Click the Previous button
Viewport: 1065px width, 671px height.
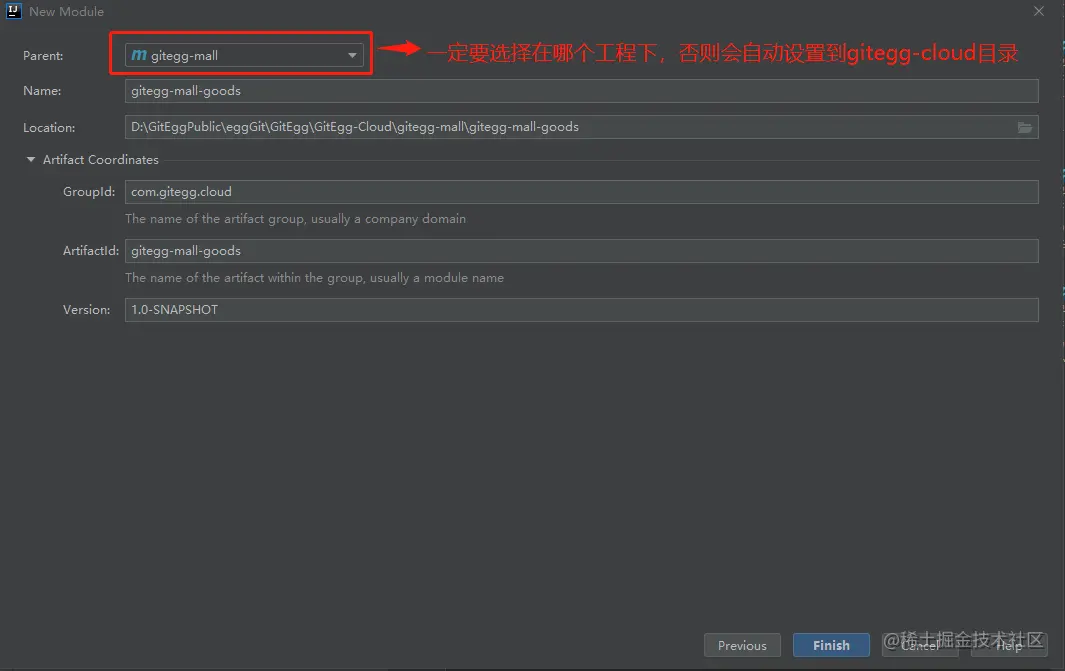click(x=742, y=645)
